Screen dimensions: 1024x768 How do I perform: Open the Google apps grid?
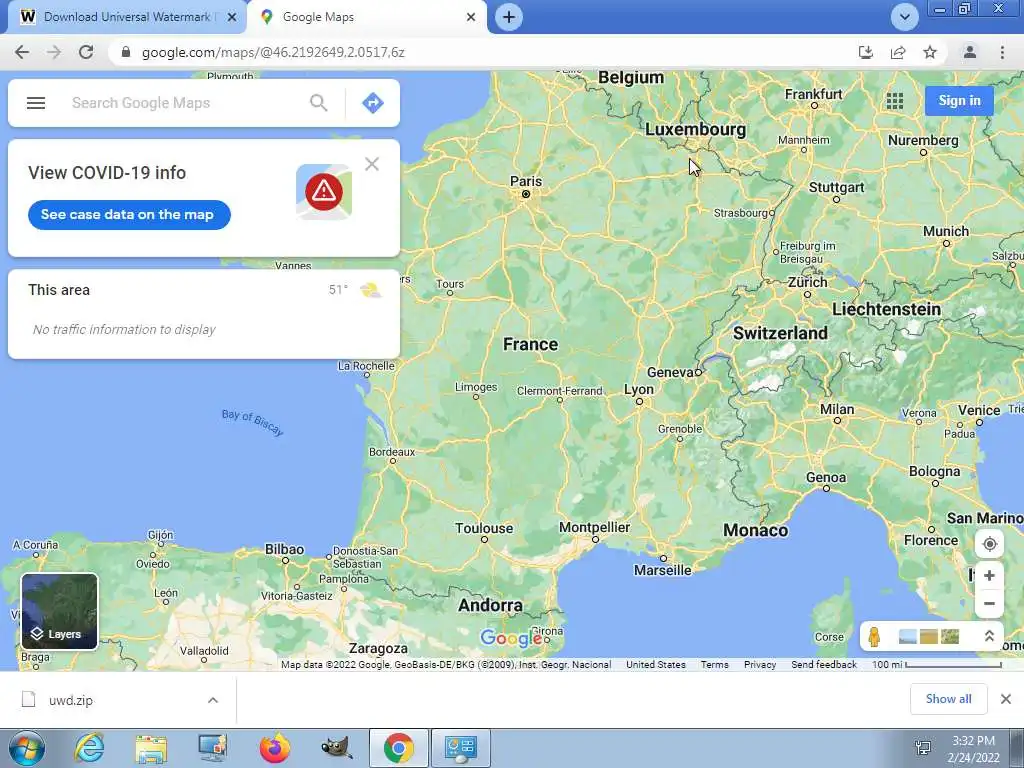coord(895,101)
